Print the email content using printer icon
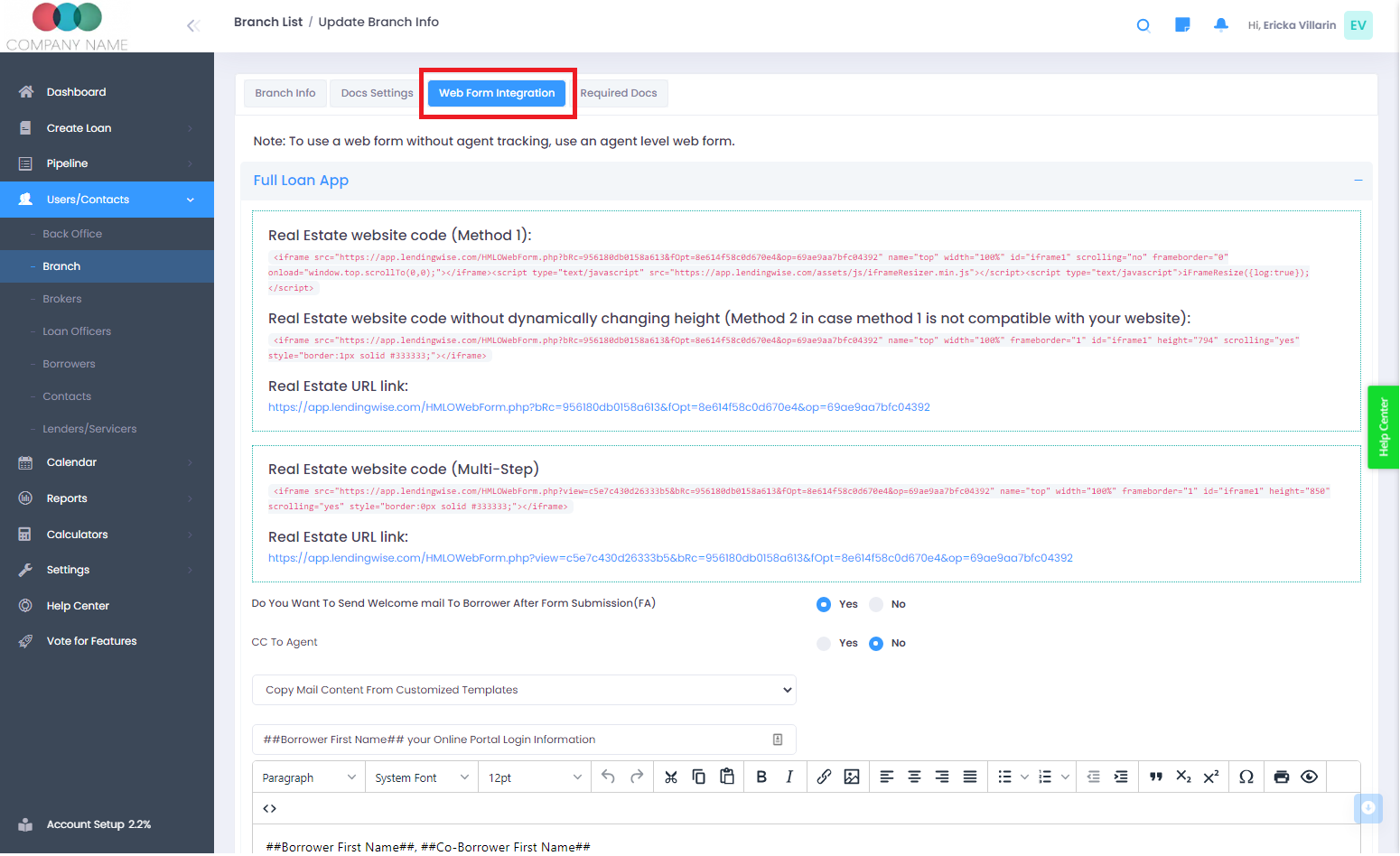 click(x=1281, y=777)
